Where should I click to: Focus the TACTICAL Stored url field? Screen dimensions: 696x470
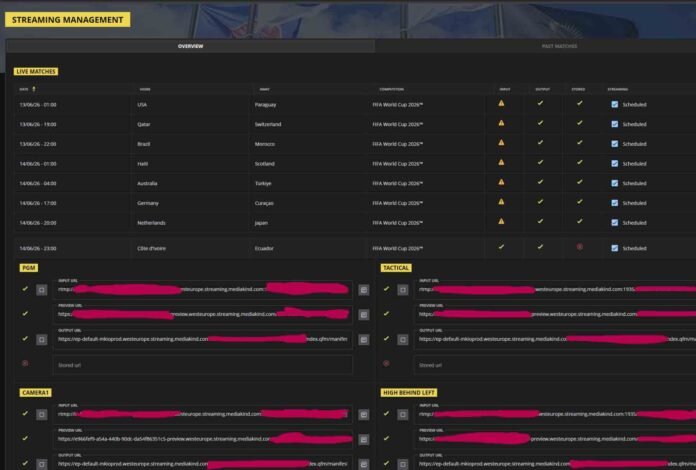(x=555, y=365)
